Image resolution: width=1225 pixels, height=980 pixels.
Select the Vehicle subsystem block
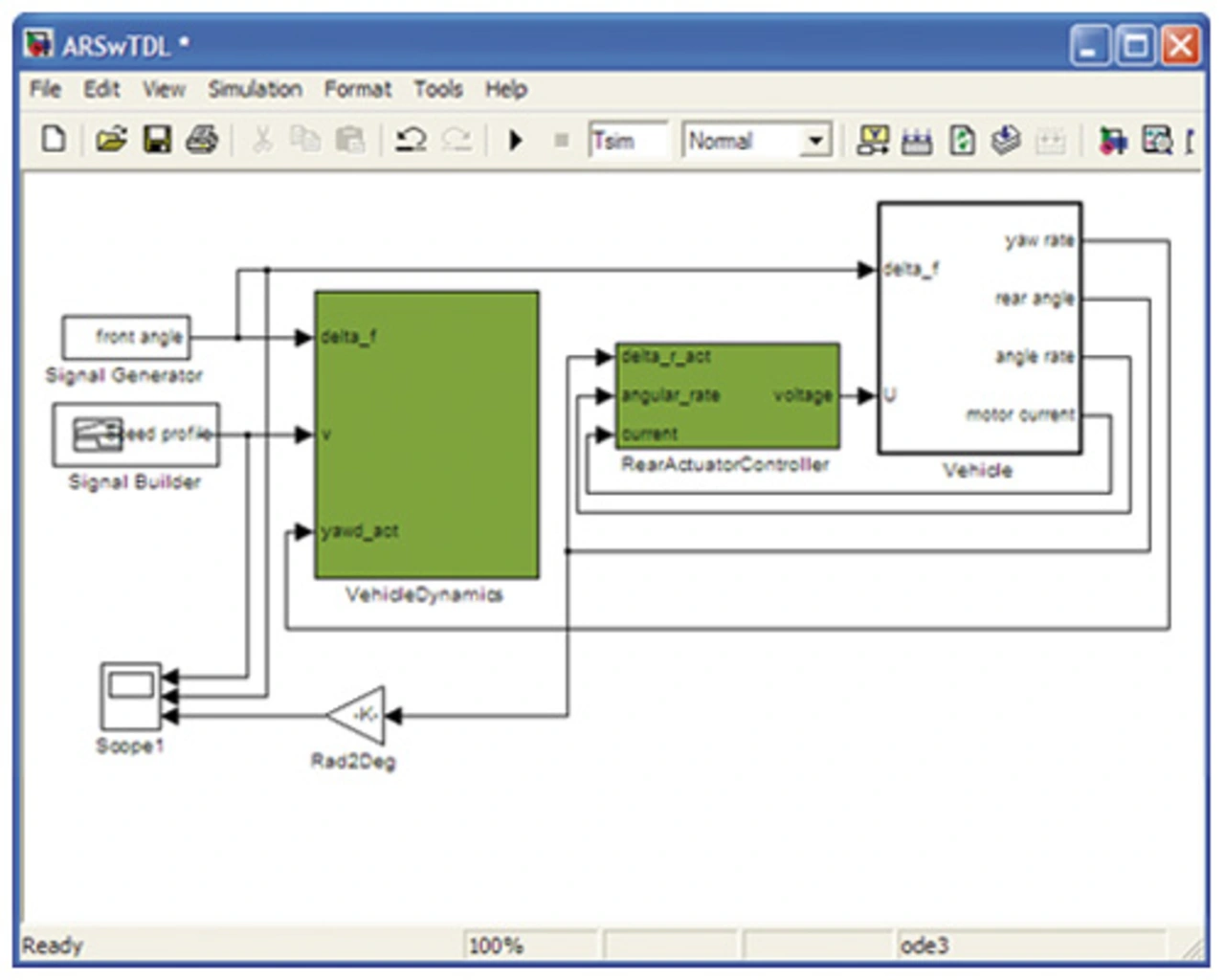[x=979, y=327]
